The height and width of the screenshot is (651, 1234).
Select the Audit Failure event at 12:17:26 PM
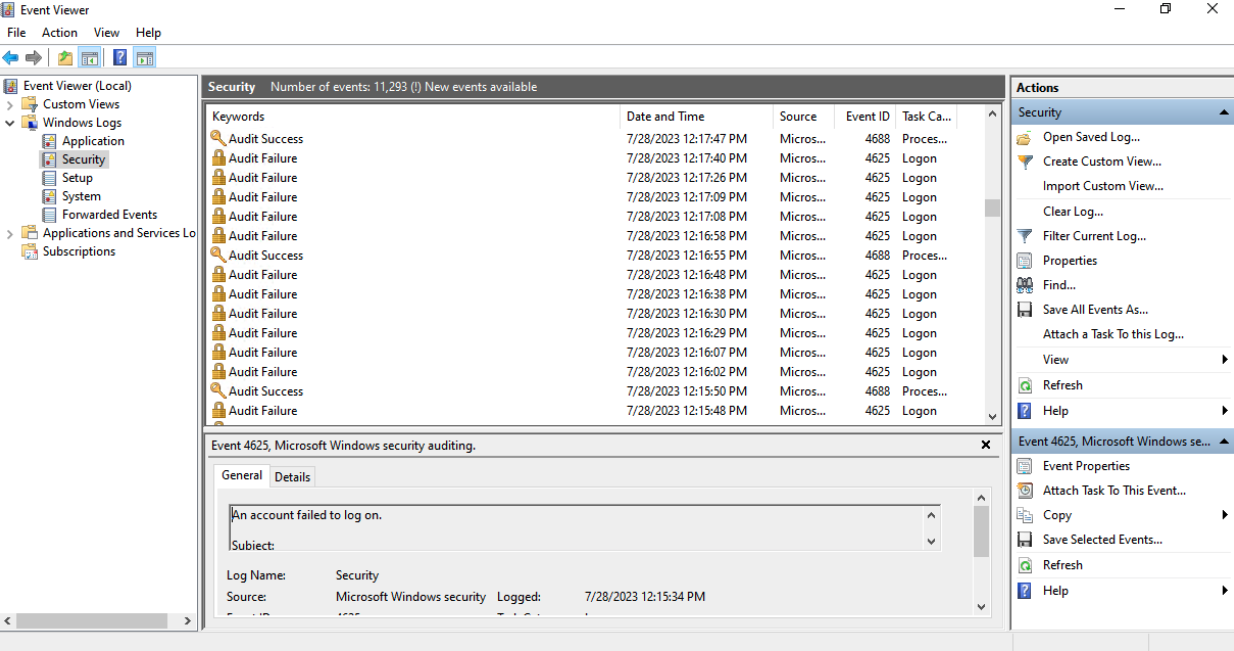[x=595, y=178]
